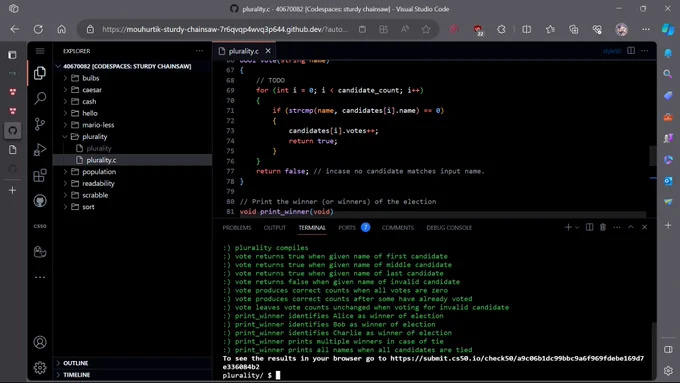Open Outlook in Edge sidebar
680x383 pixels.
668,180
